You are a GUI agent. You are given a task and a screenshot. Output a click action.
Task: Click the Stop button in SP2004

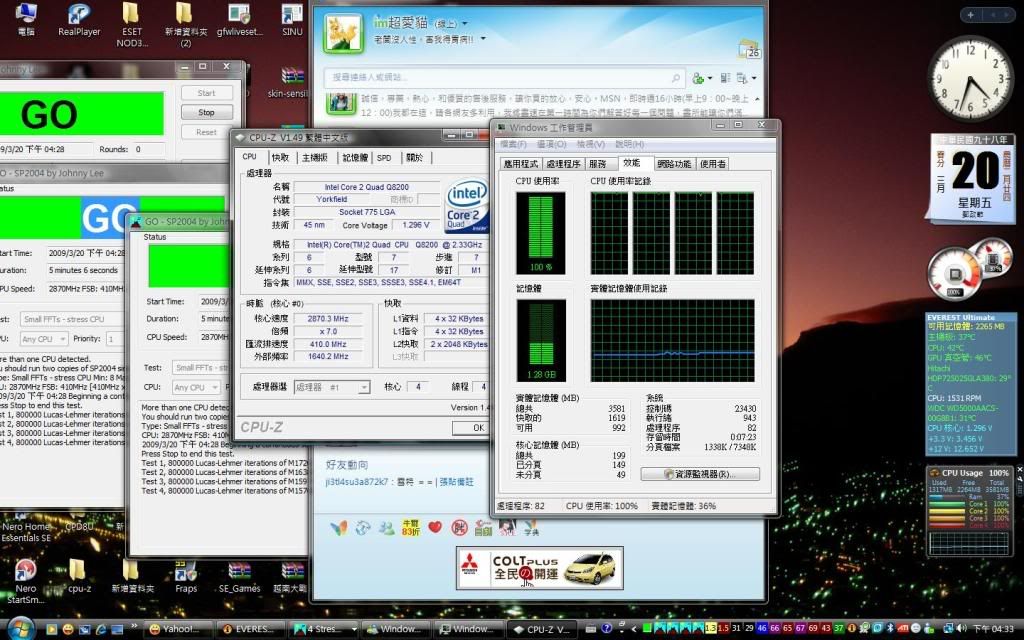(206, 112)
